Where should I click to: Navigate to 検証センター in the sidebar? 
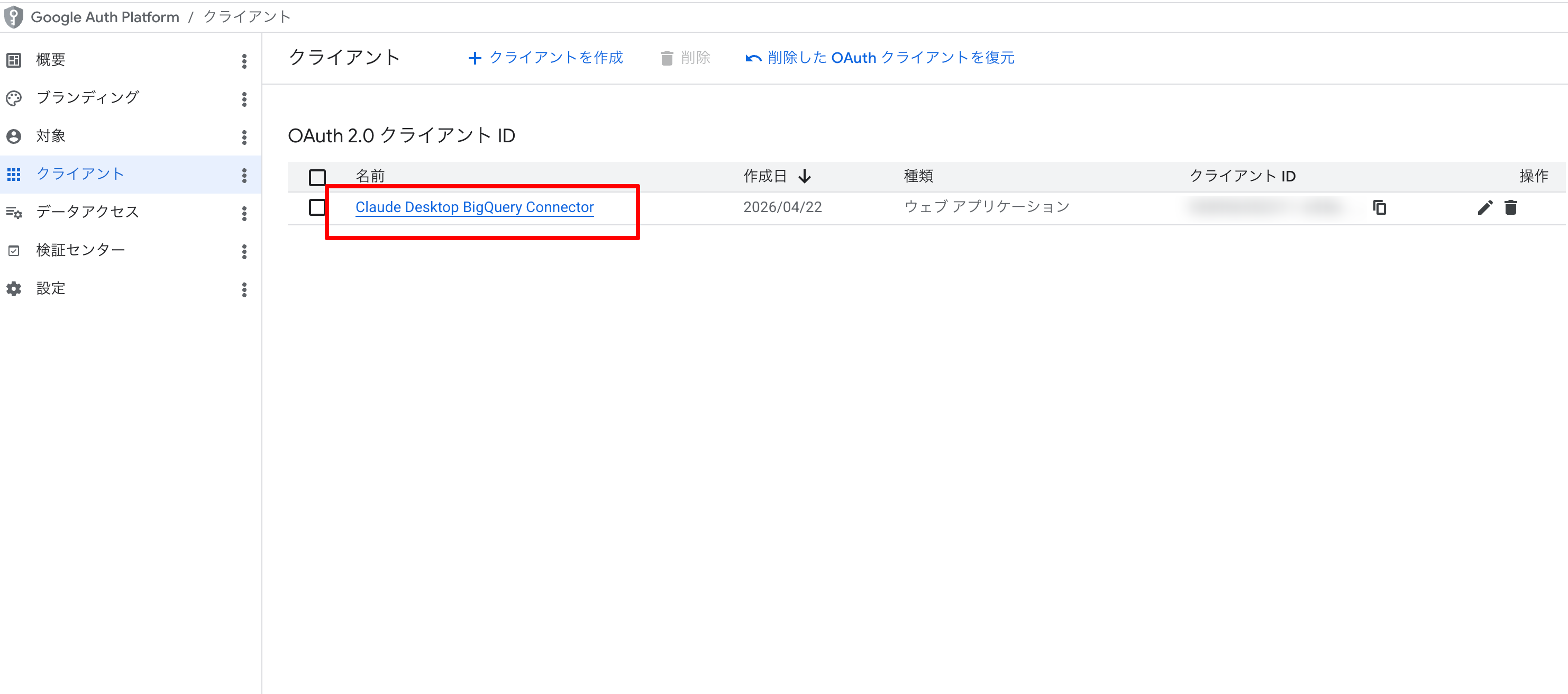[80, 250]
